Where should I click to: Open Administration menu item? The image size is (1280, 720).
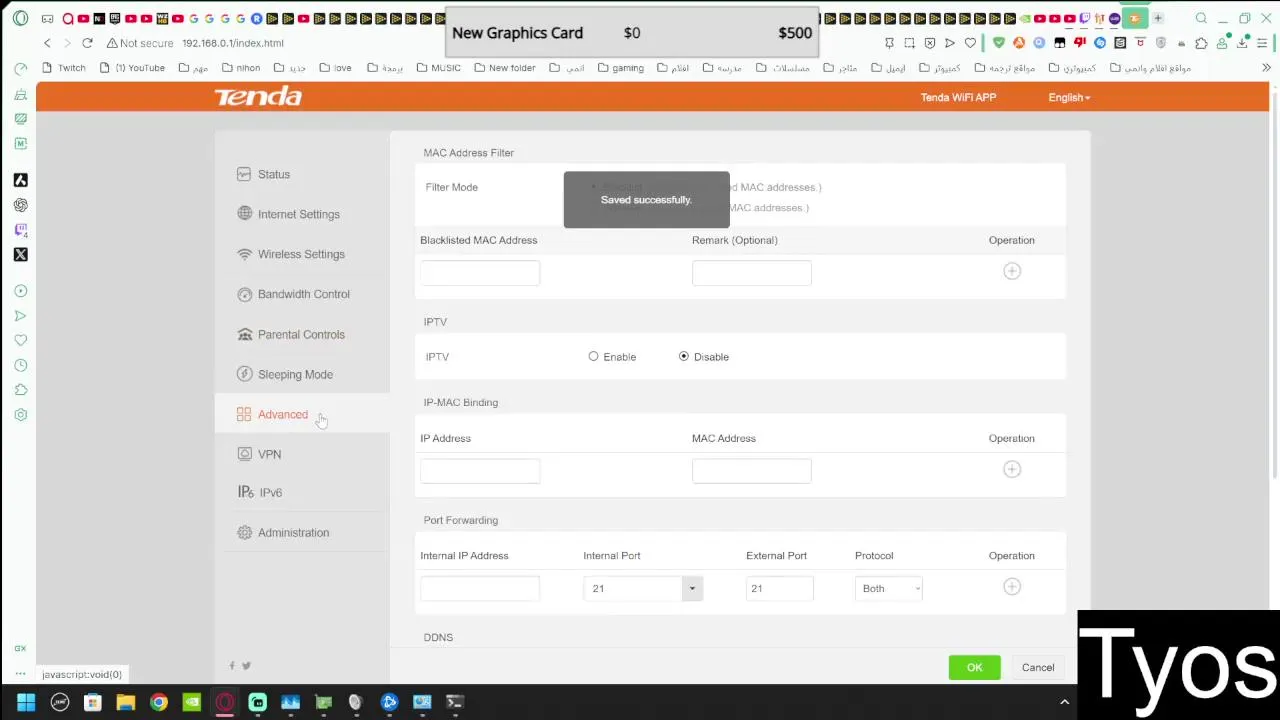click(293, 532)
